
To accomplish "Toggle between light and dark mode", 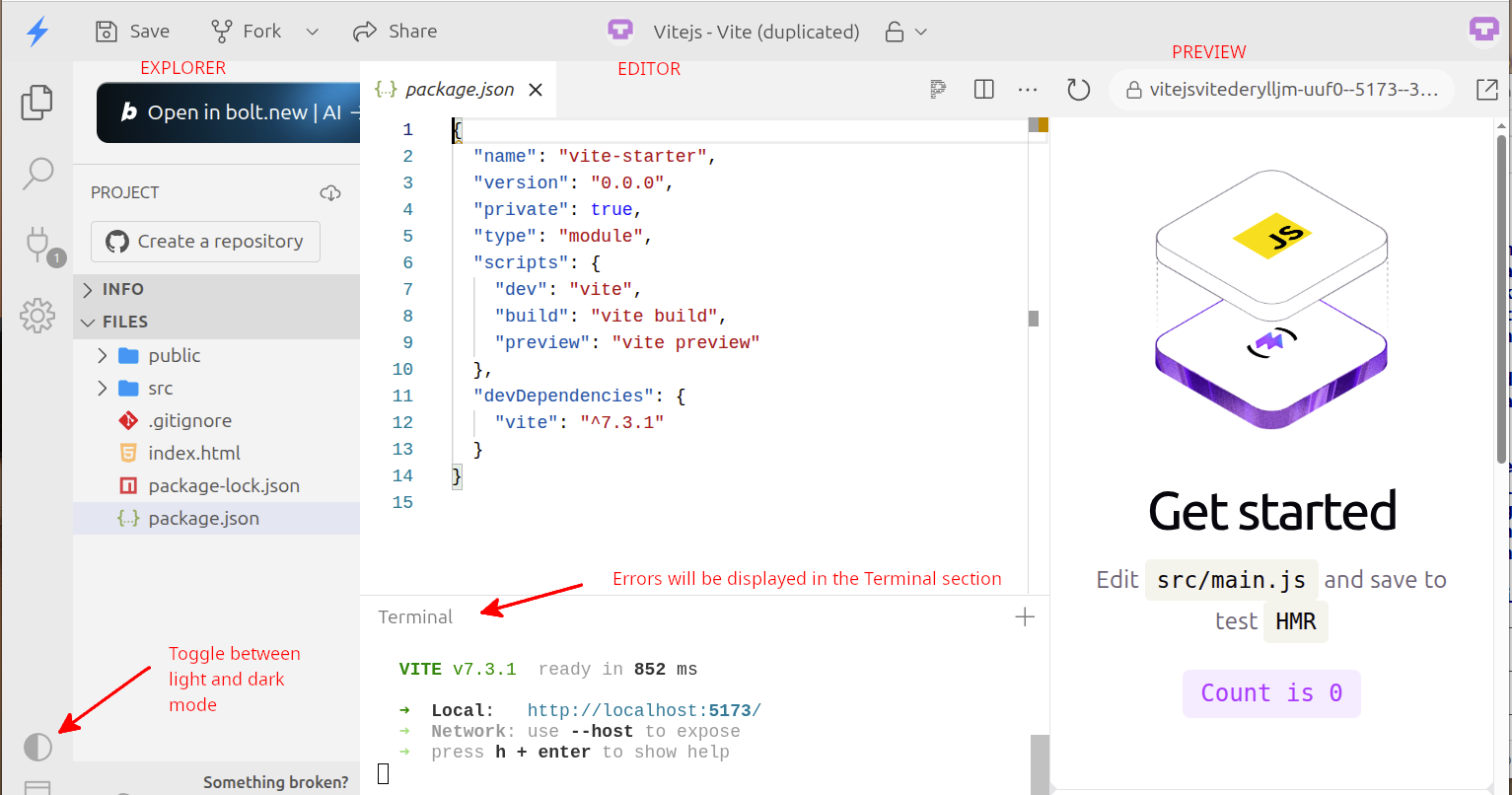I will [37, 747].
